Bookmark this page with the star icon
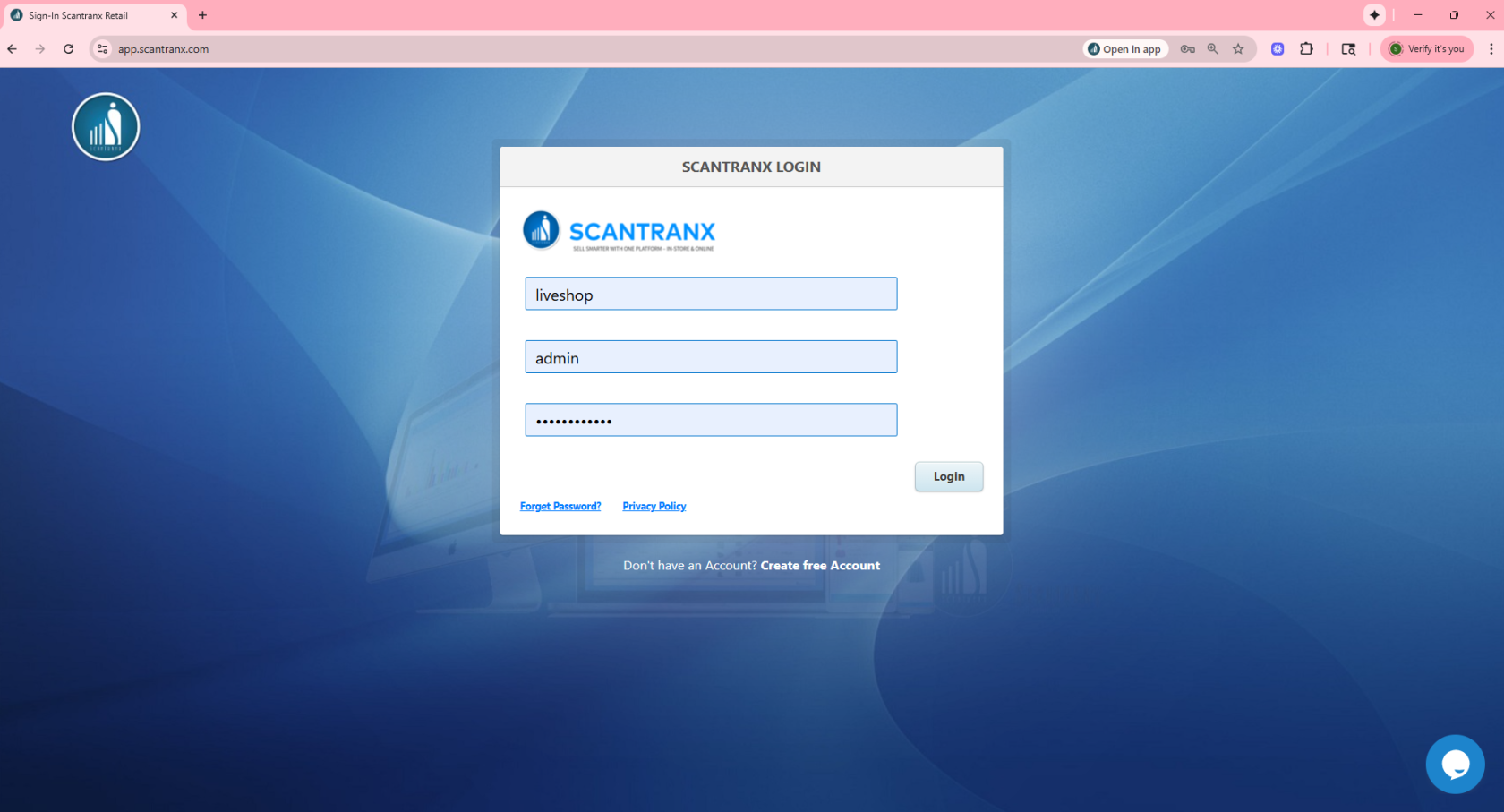This screenshot has height=812, width=1504. coord(1238,49)
